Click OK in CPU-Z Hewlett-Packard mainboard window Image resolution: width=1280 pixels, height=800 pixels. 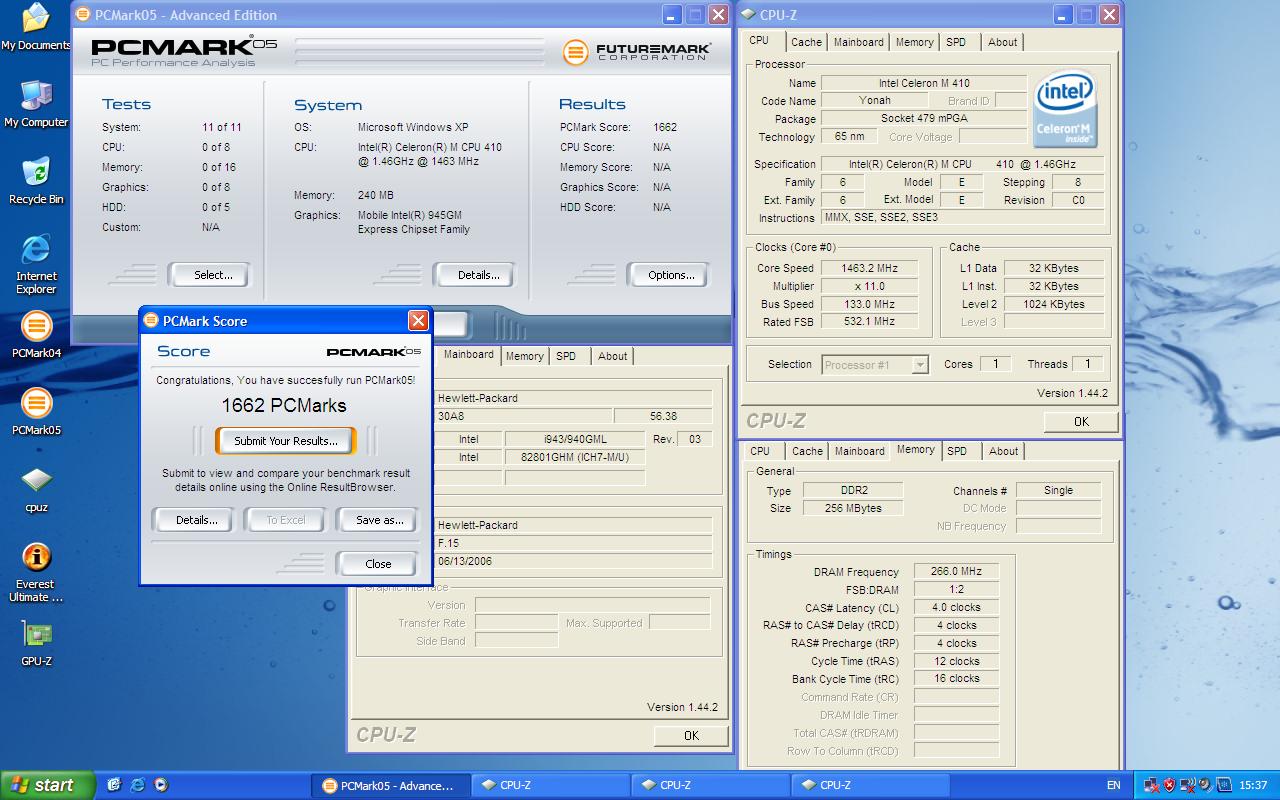(691, 736)
